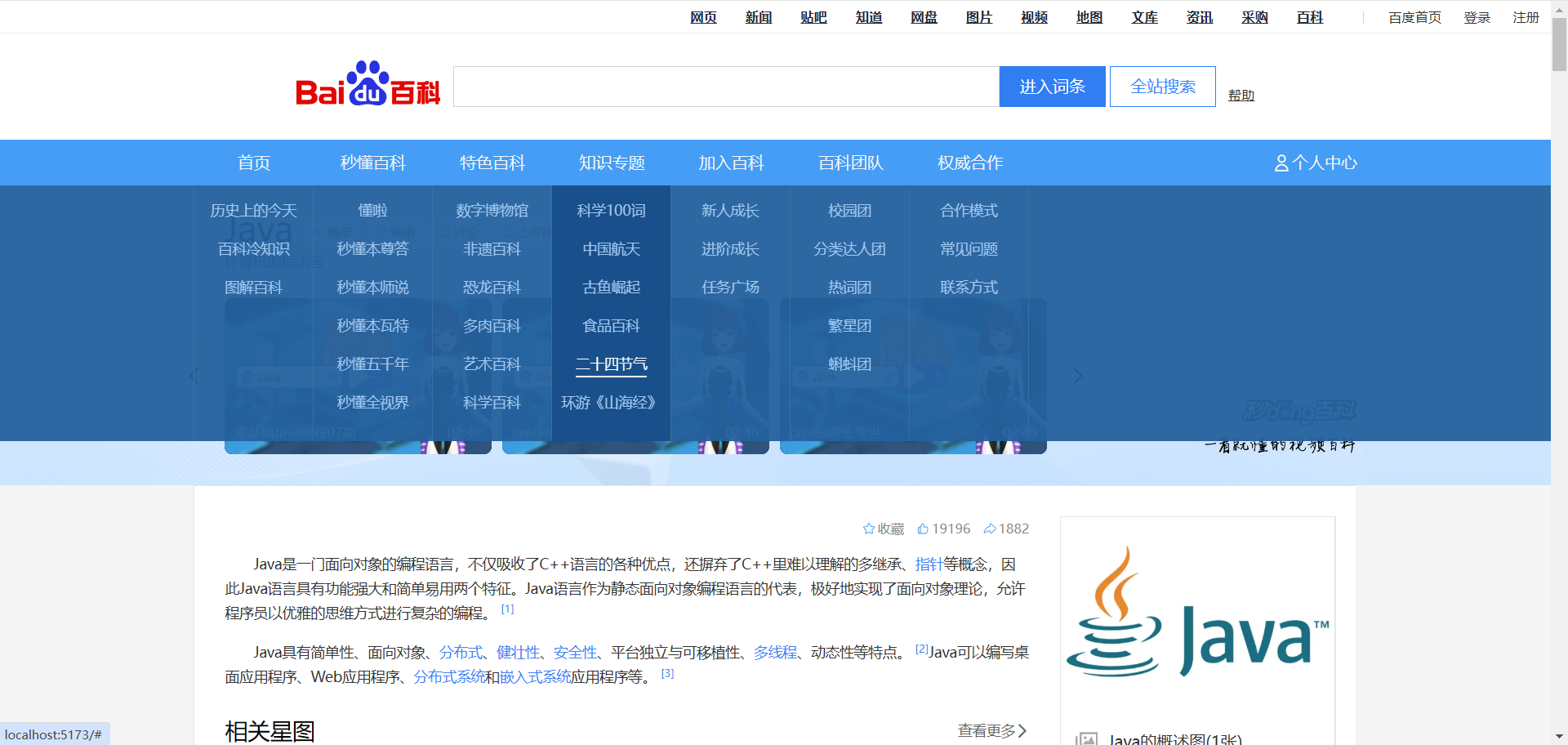The image size is (1568, 745).
Task: Click the 全站搜索 button
Action: click(1163, 87)
